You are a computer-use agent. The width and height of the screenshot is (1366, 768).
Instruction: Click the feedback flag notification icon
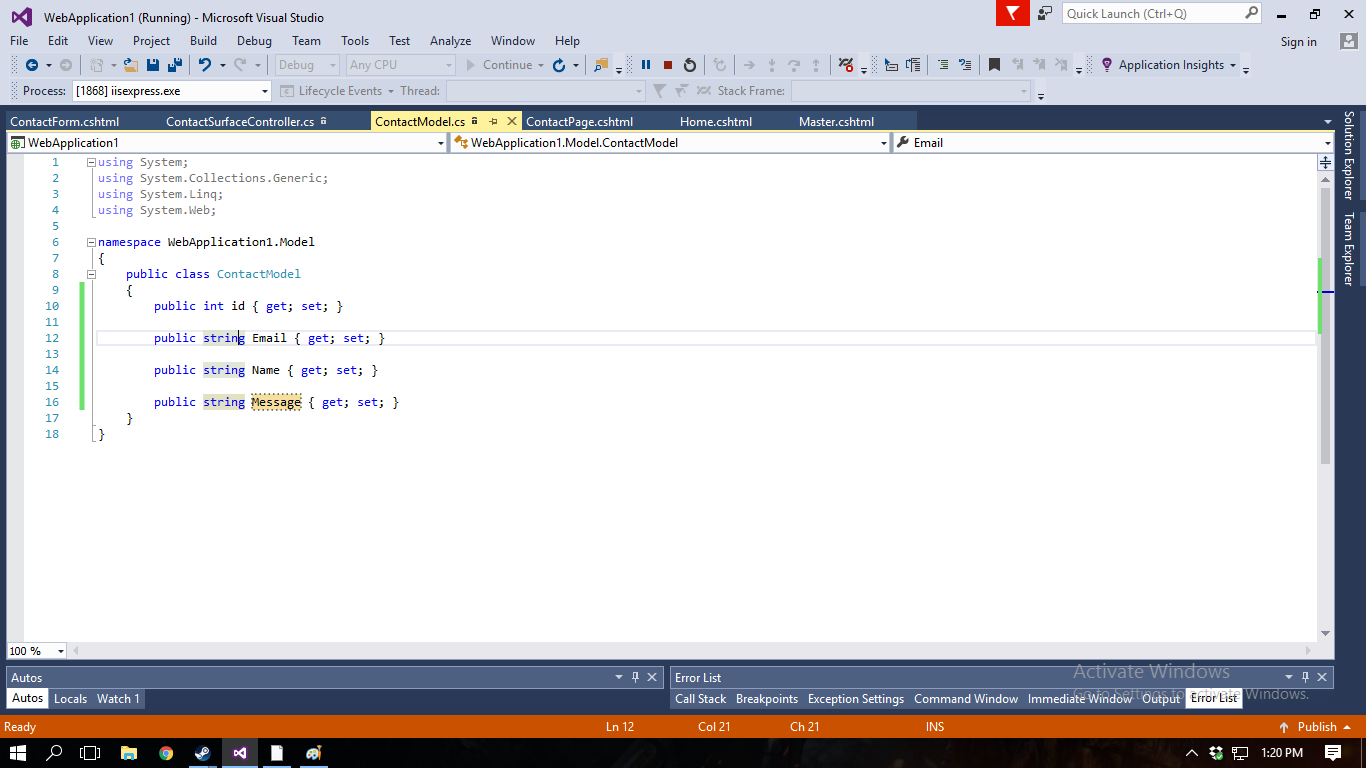click(x=1013, y=13)
